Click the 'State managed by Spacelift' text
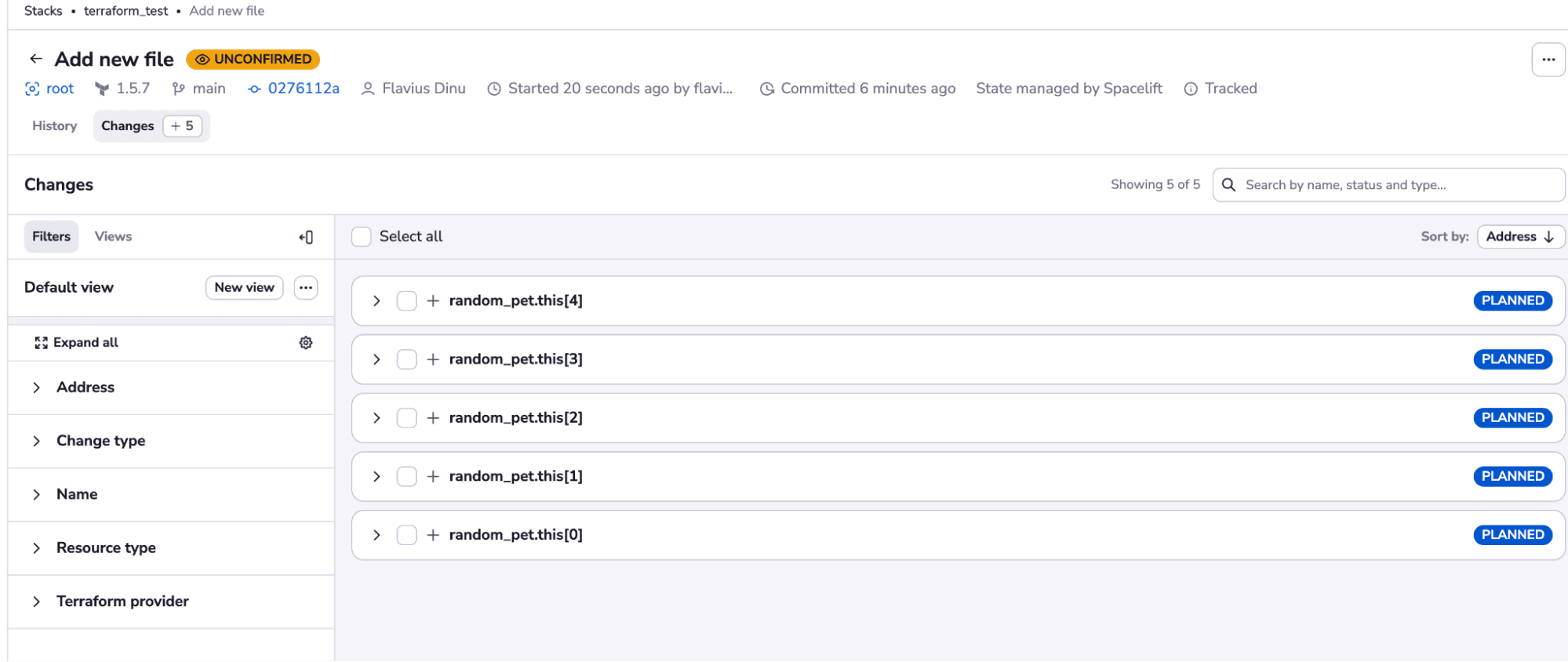Screen dimensions: 1568x662 click(1068, 89)
